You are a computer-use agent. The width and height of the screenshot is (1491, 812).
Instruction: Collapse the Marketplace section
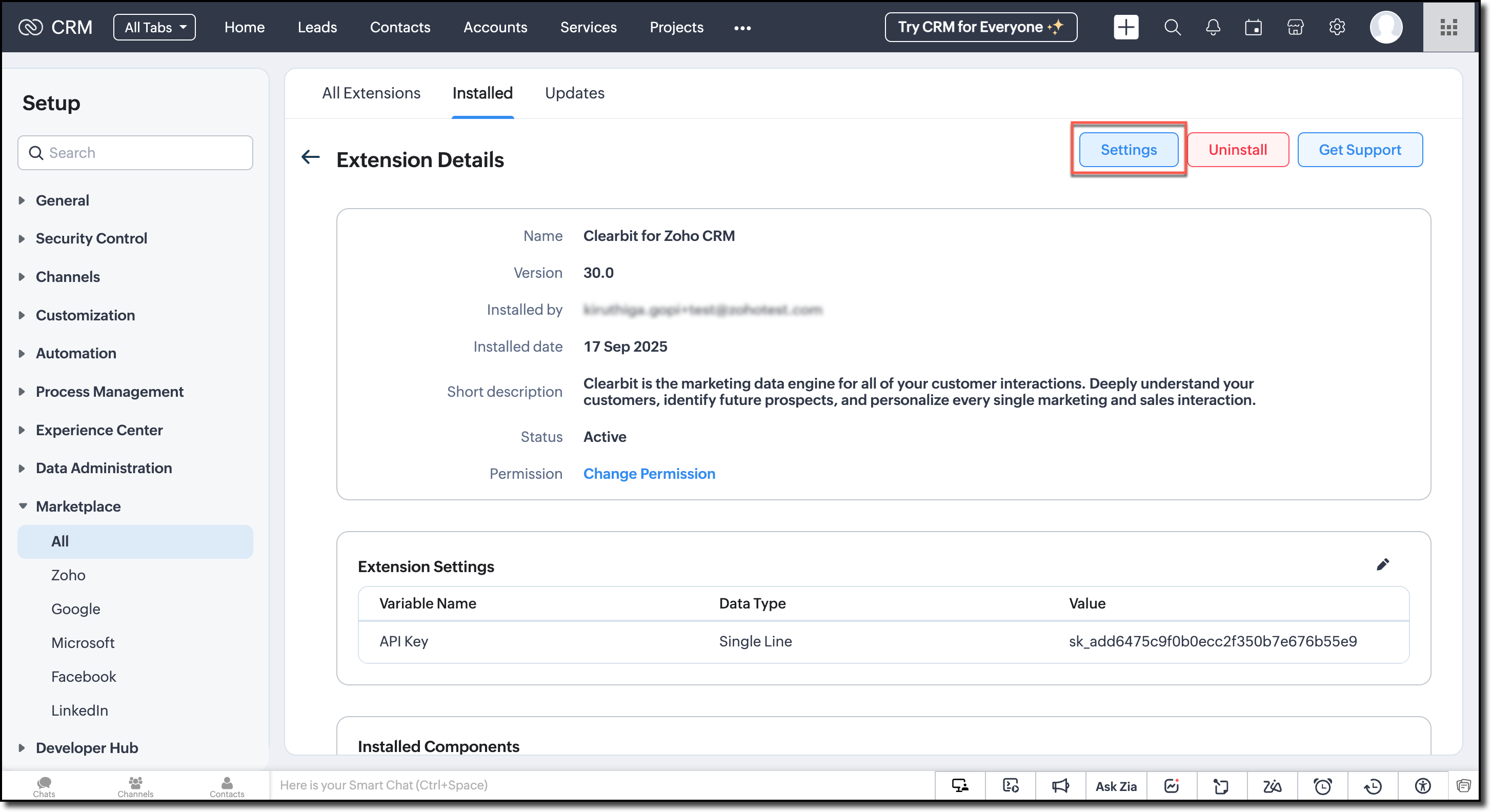[x=77, y=506]
